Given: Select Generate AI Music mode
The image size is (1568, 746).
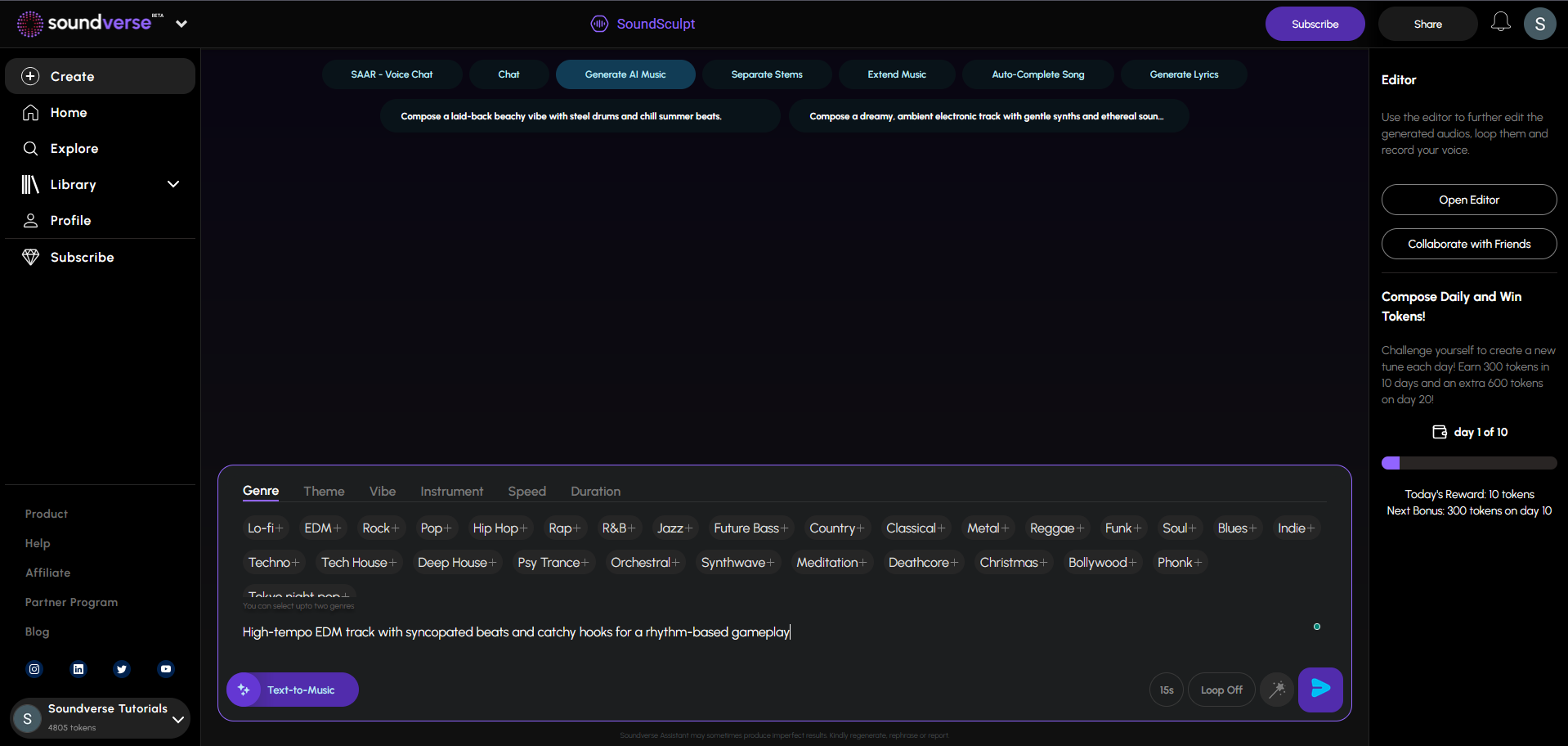Looking at the screenshot, I should 625,74.
